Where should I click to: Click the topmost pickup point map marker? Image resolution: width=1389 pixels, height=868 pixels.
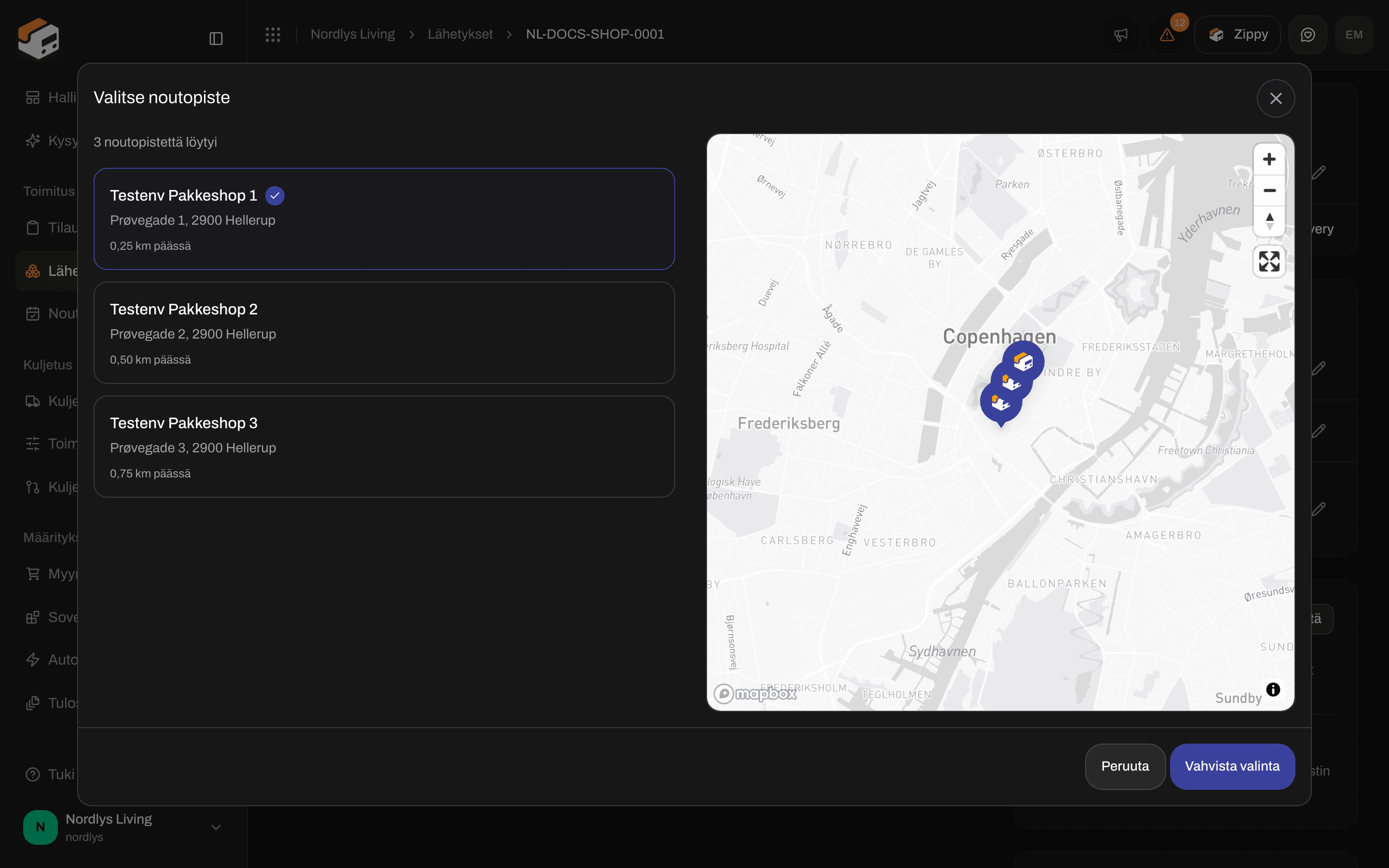point(1024,361)
